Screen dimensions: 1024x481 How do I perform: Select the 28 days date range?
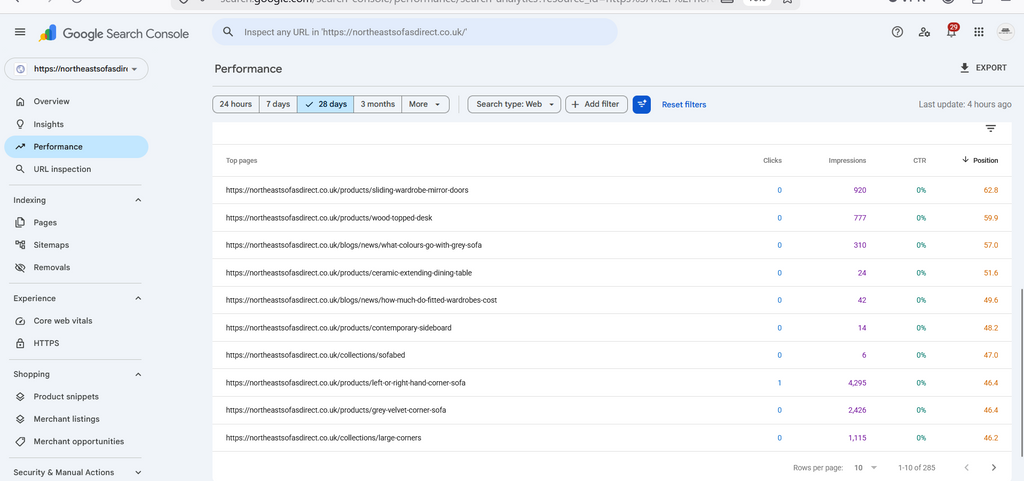coord(326,104)
